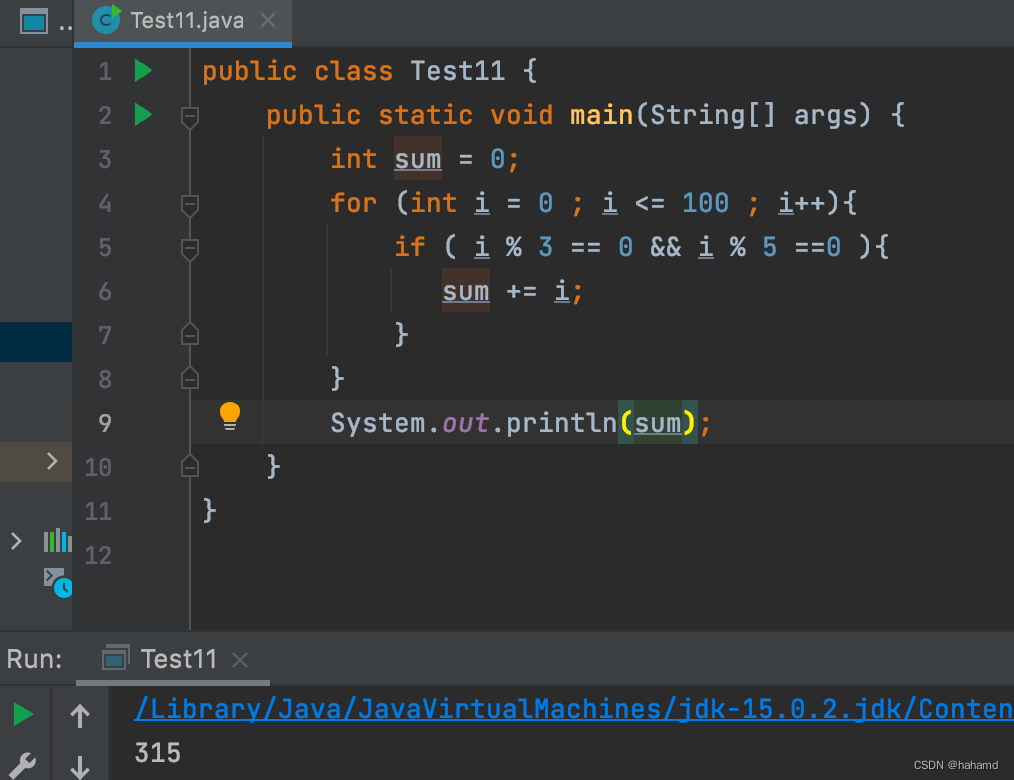This screenshot has width=1014, height=780.
Task: Click the number 100 in the for loop
Action: click(706, 203)
